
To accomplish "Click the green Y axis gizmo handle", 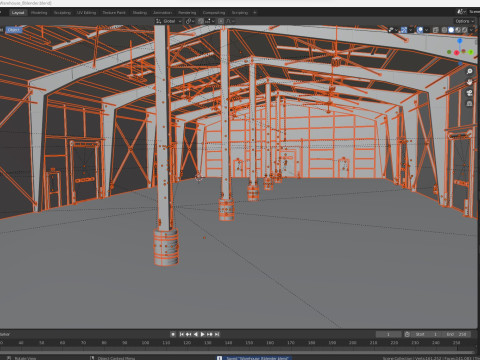I will click(x=471, y=52).
